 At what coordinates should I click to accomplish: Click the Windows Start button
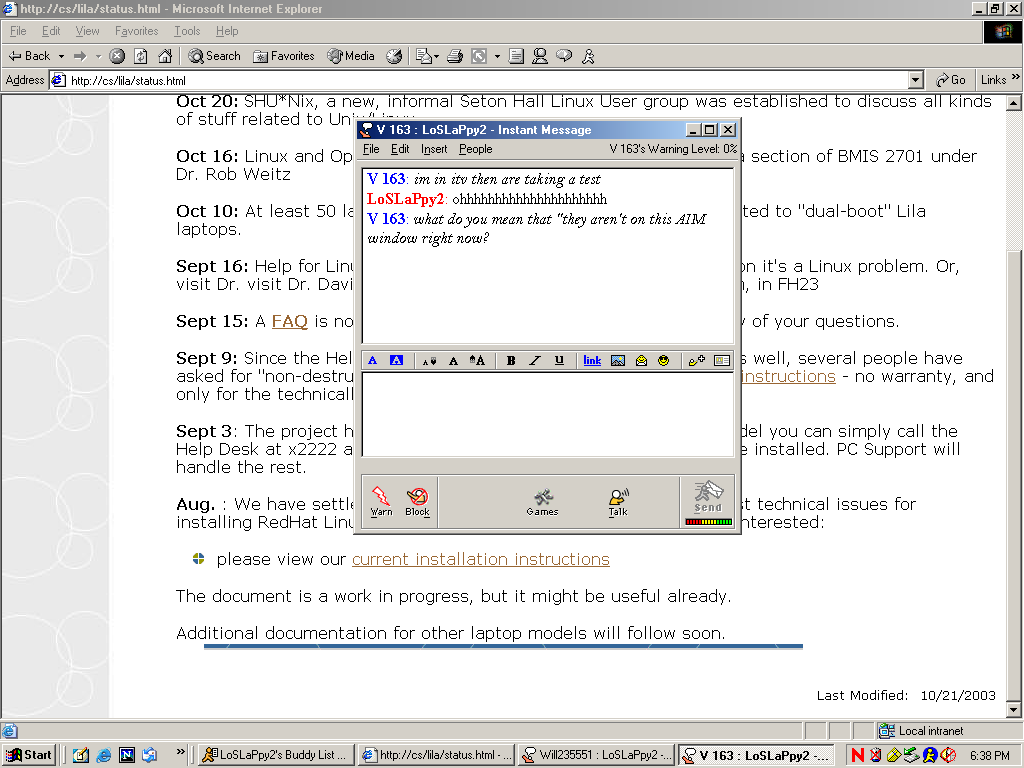point(29,755)
